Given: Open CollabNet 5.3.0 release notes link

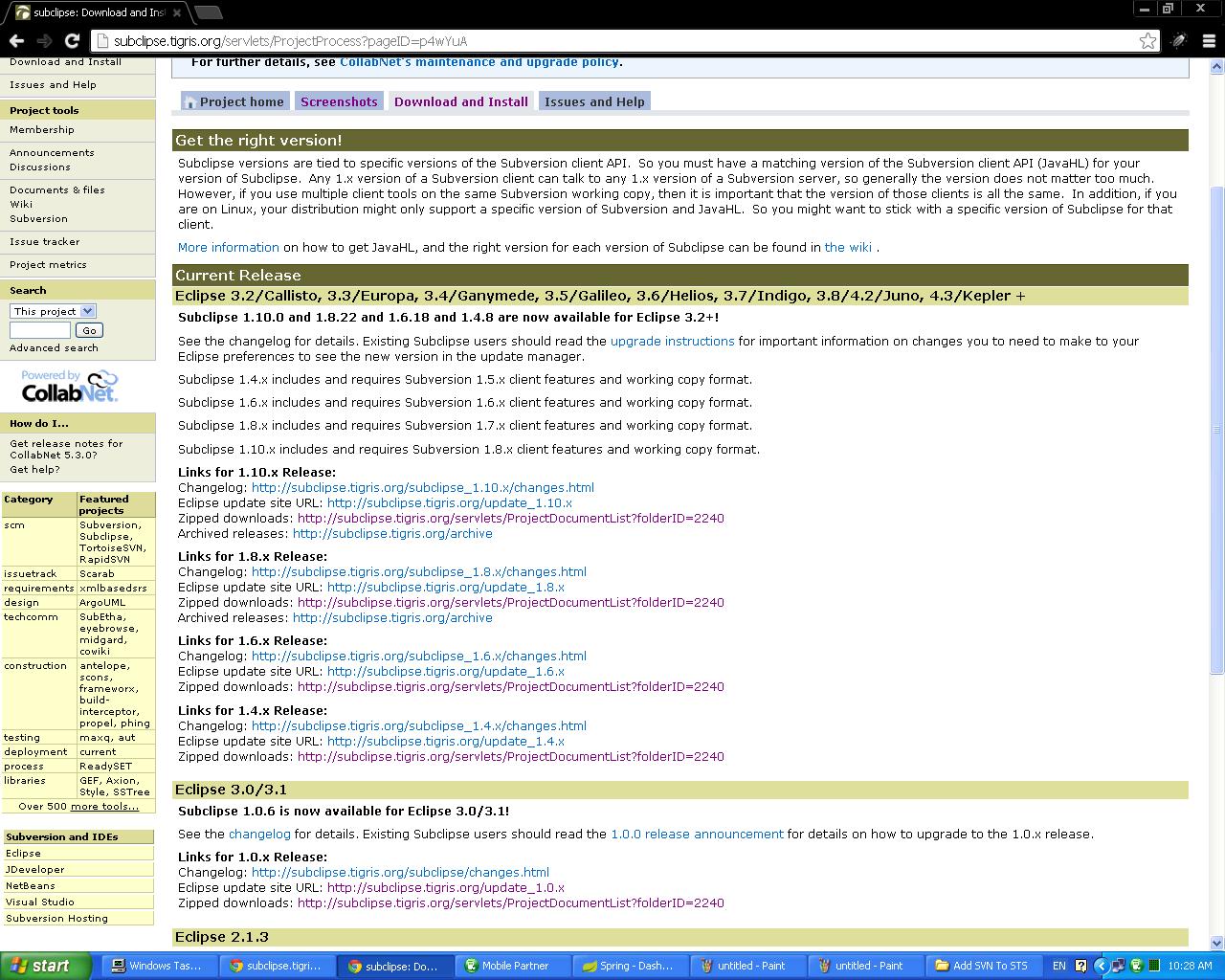Looking at the screenshot, I should click(66, 449).
